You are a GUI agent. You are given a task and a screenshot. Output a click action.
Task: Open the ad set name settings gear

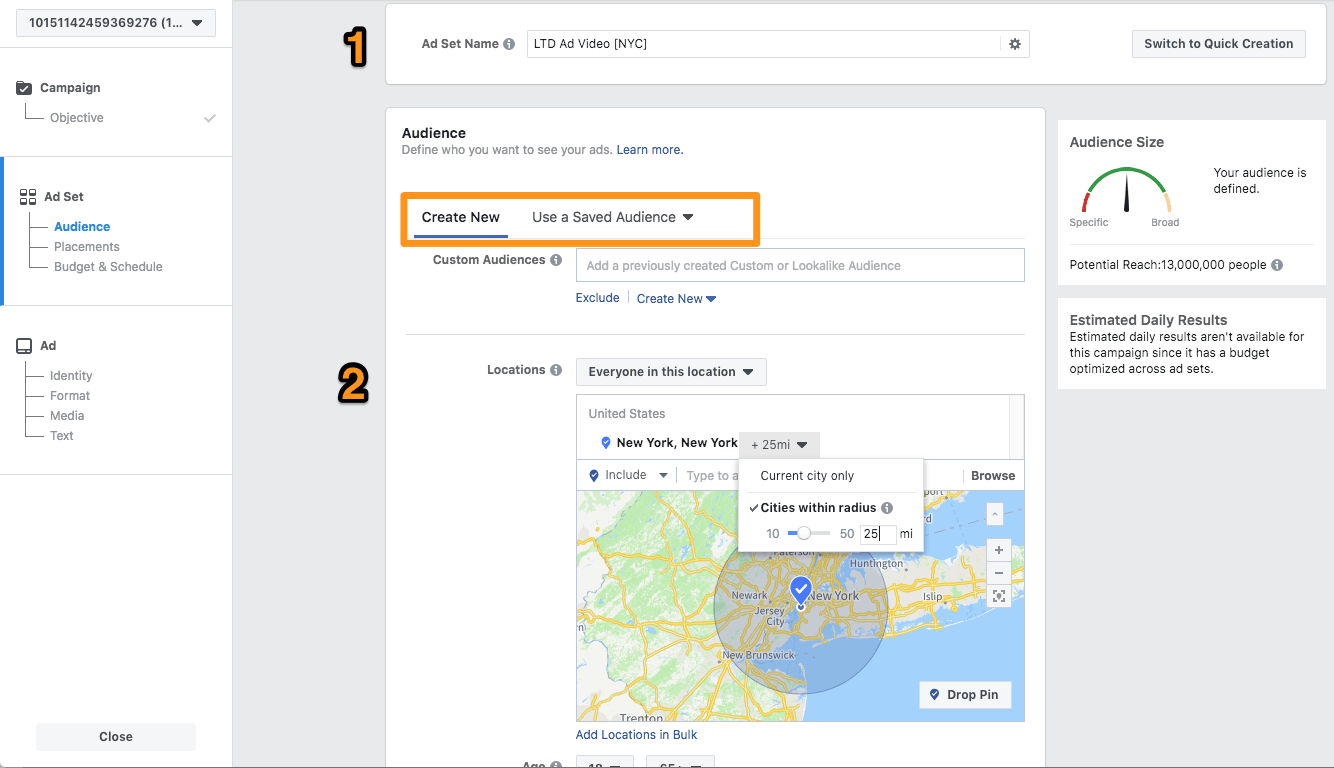pyautogui.click(x=1014, y=44)
